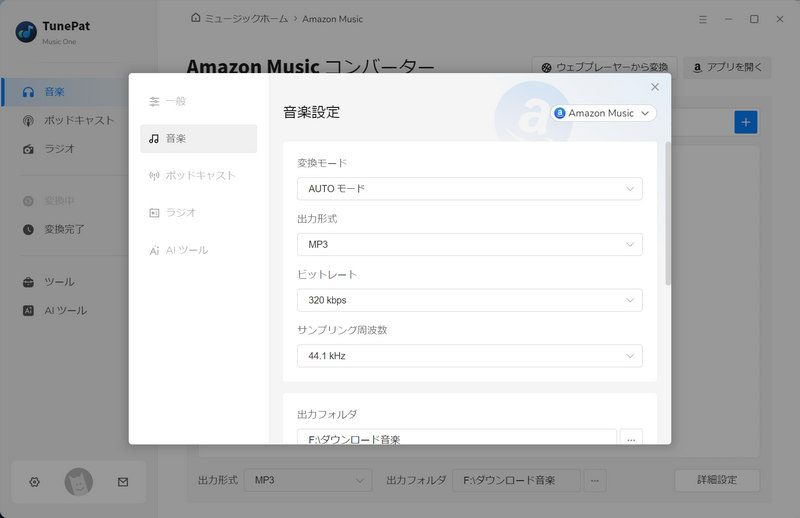Expand the ビットレート 320 kbps dropdown
Viewport: 800px width, 518px height.
(x=469, y=300)
